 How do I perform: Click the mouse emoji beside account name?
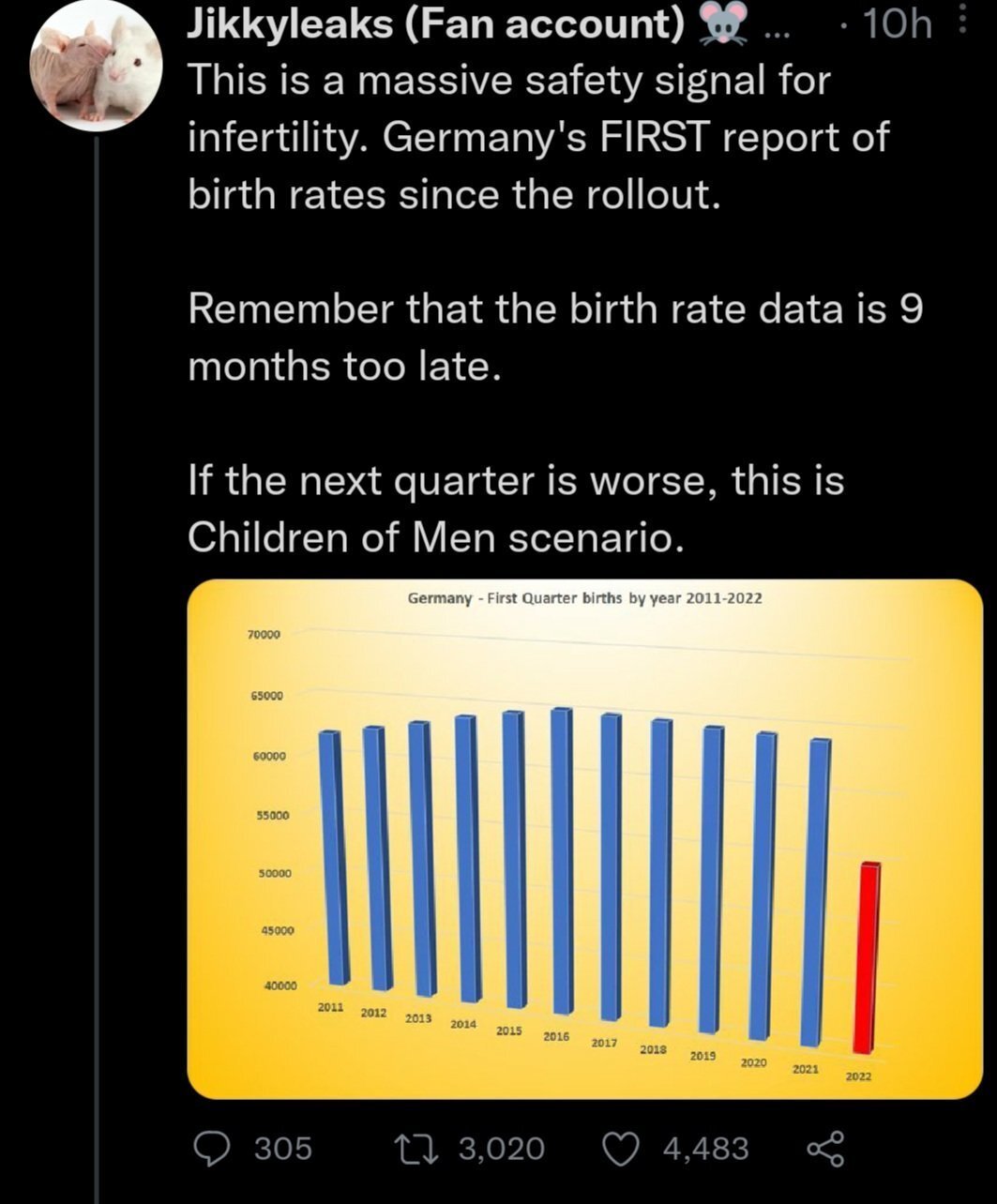tap(726, 23)
